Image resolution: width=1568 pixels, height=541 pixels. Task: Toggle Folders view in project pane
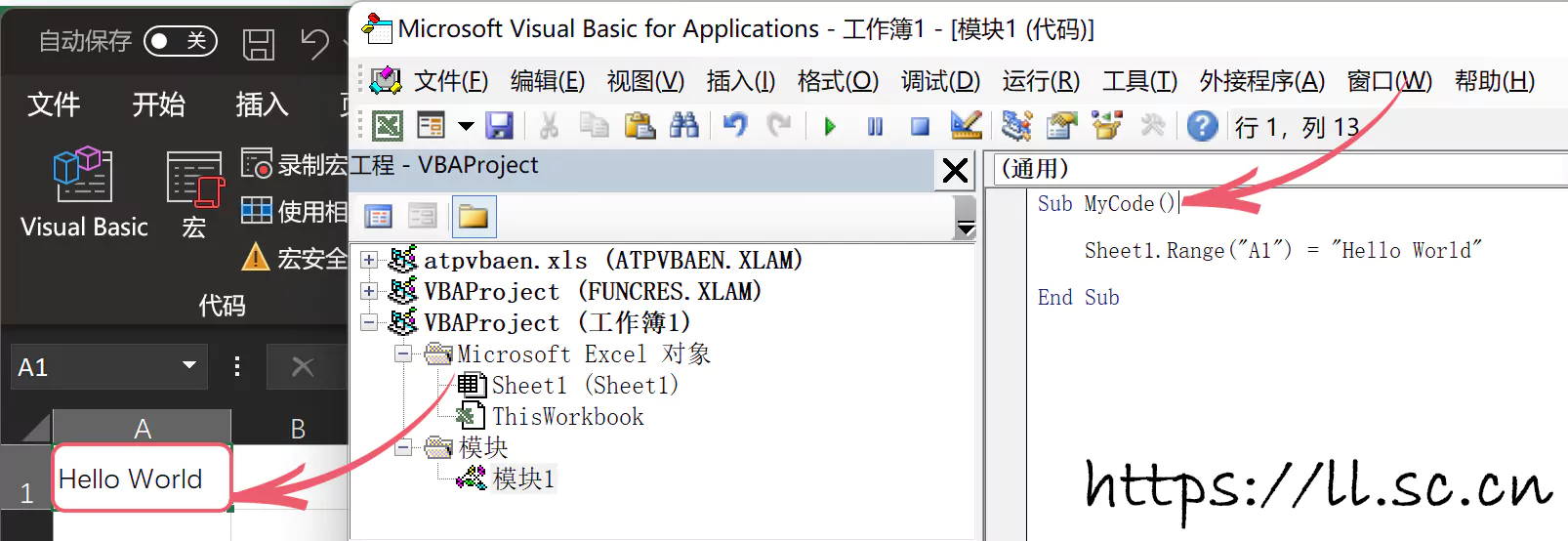tap(474, 217)
